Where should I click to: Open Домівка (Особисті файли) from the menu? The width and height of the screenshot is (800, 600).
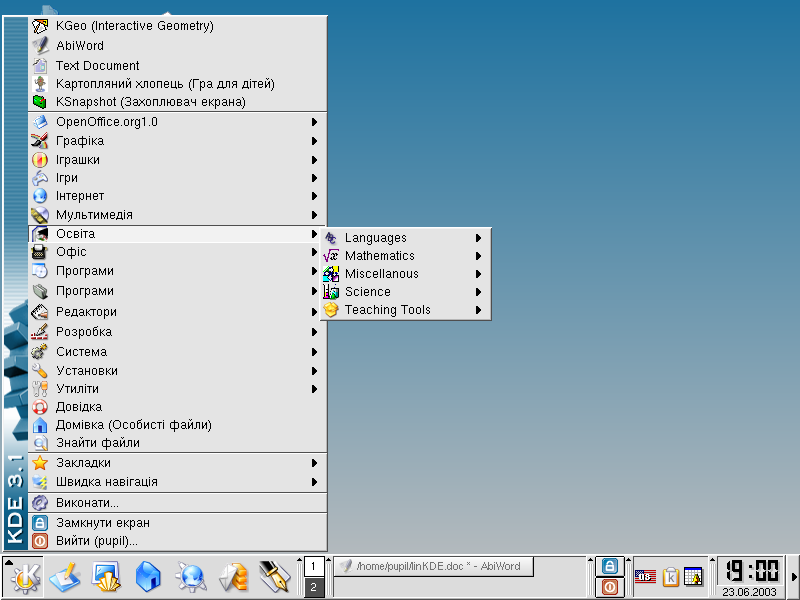[x=178, y=425]
